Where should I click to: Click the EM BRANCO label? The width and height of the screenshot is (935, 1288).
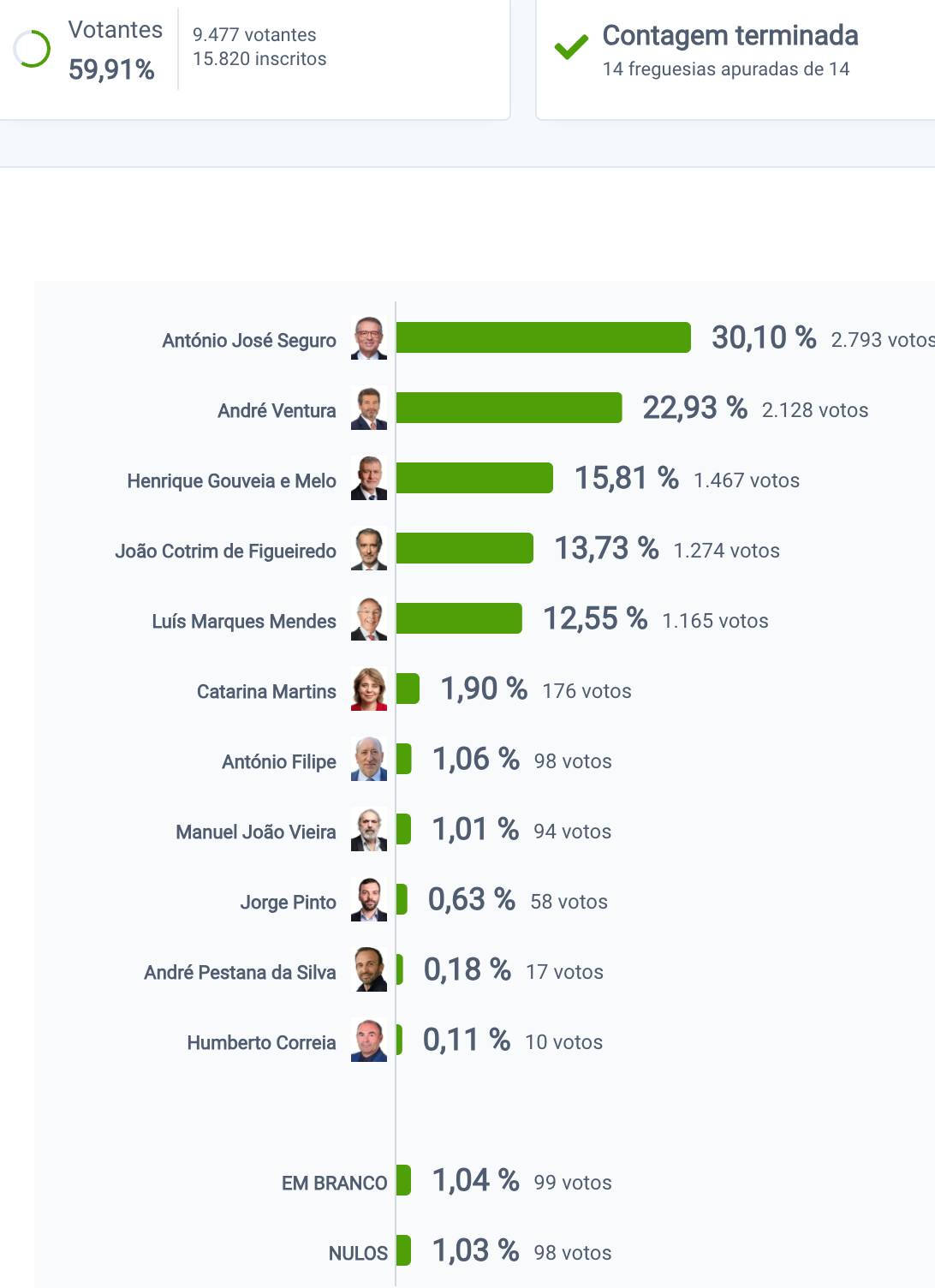334,1183
